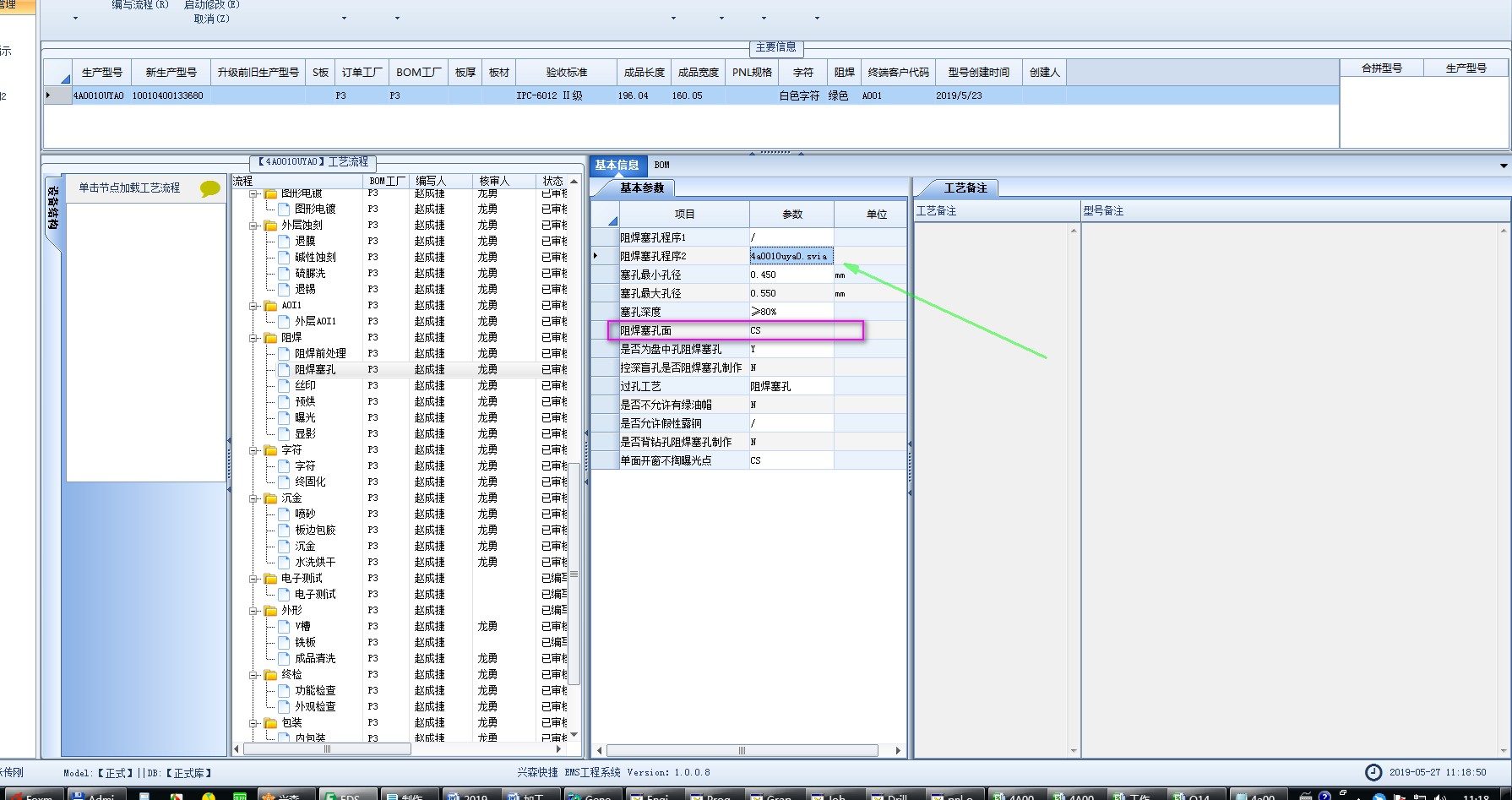The image size is (1512, 800).
Task: Collapse the 外层蚀刻 tree node
Action: (x=253, y=226)
